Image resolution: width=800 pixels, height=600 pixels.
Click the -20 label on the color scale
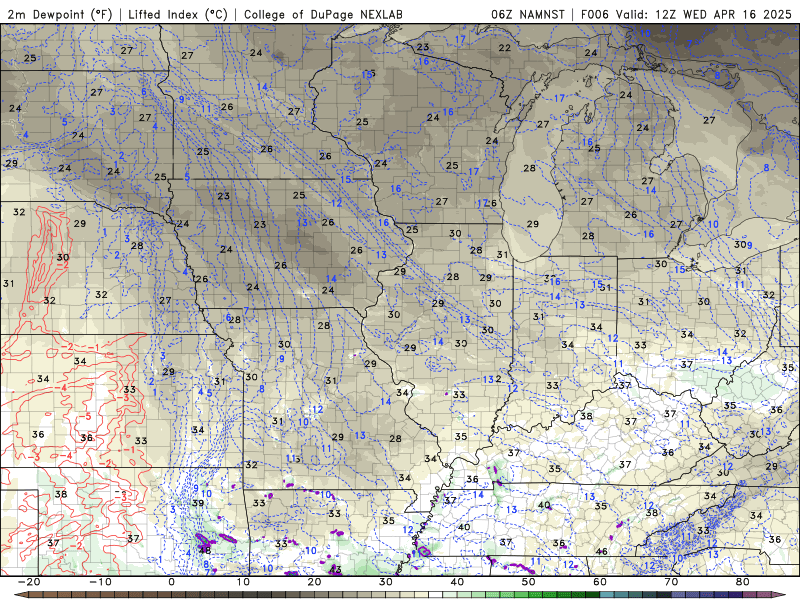click(x=28, y=582)
